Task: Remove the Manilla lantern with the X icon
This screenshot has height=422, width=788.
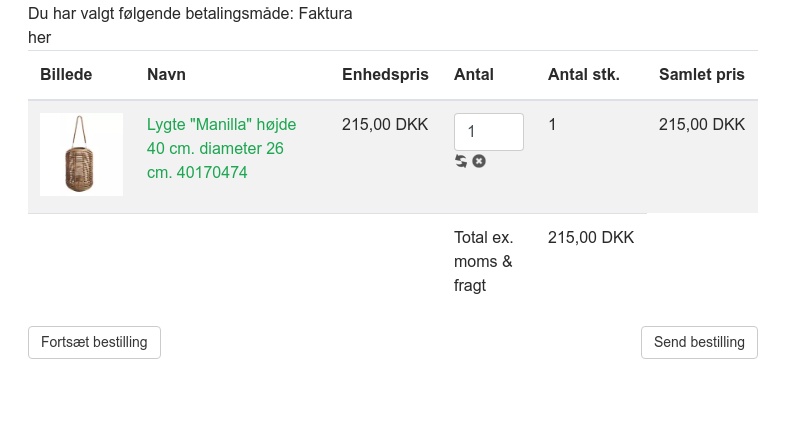Action: click(479, 161)
